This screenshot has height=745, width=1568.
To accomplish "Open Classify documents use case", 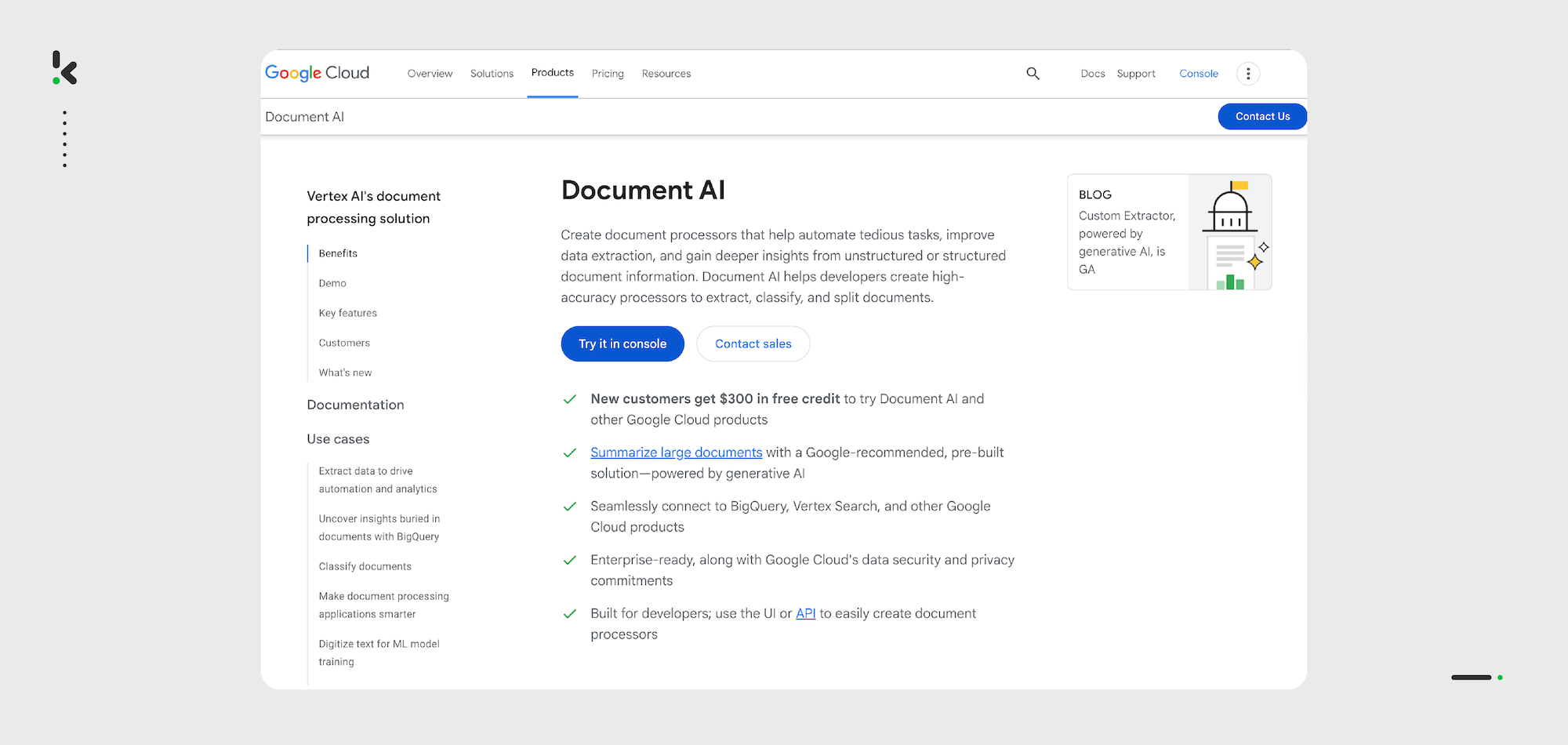I will click(365, 566).
